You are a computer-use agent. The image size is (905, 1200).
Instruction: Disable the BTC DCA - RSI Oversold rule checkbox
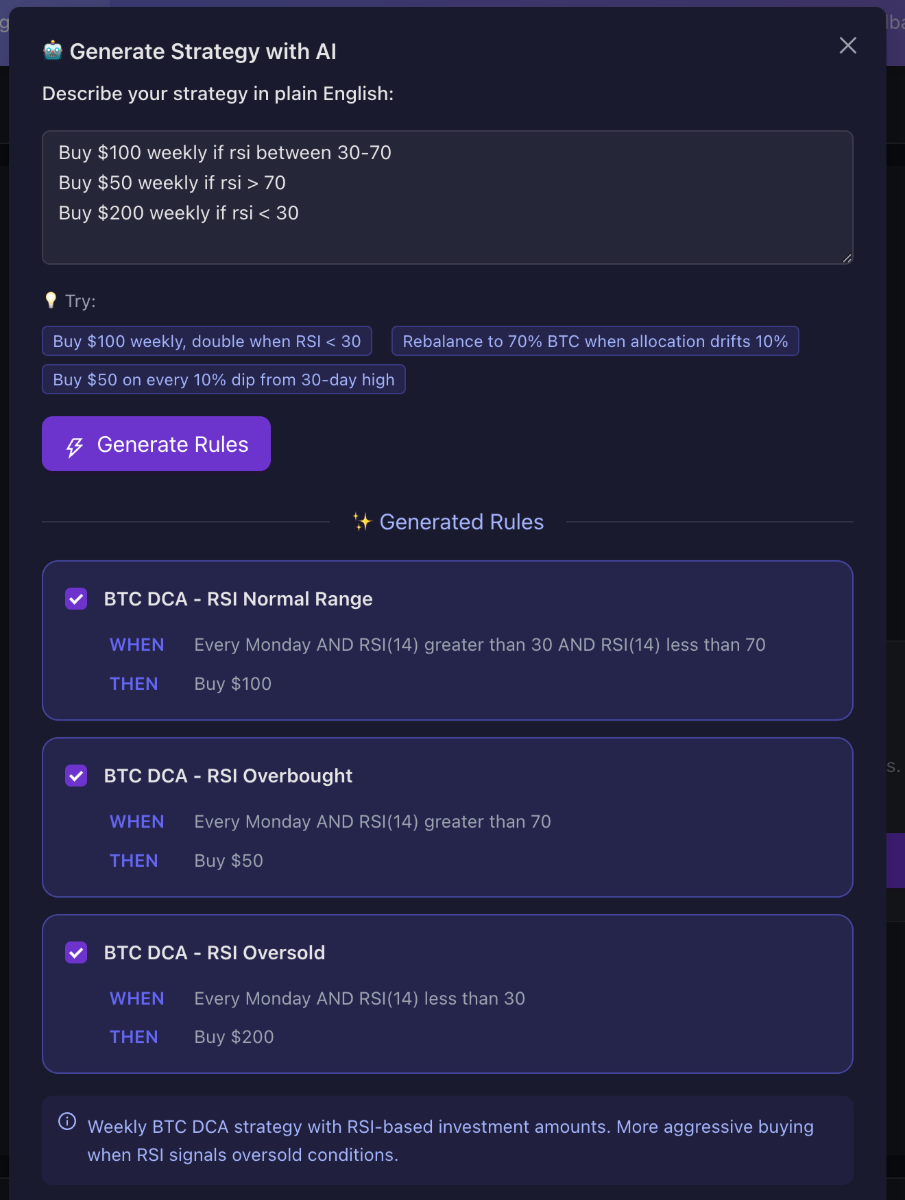point(76,953)
